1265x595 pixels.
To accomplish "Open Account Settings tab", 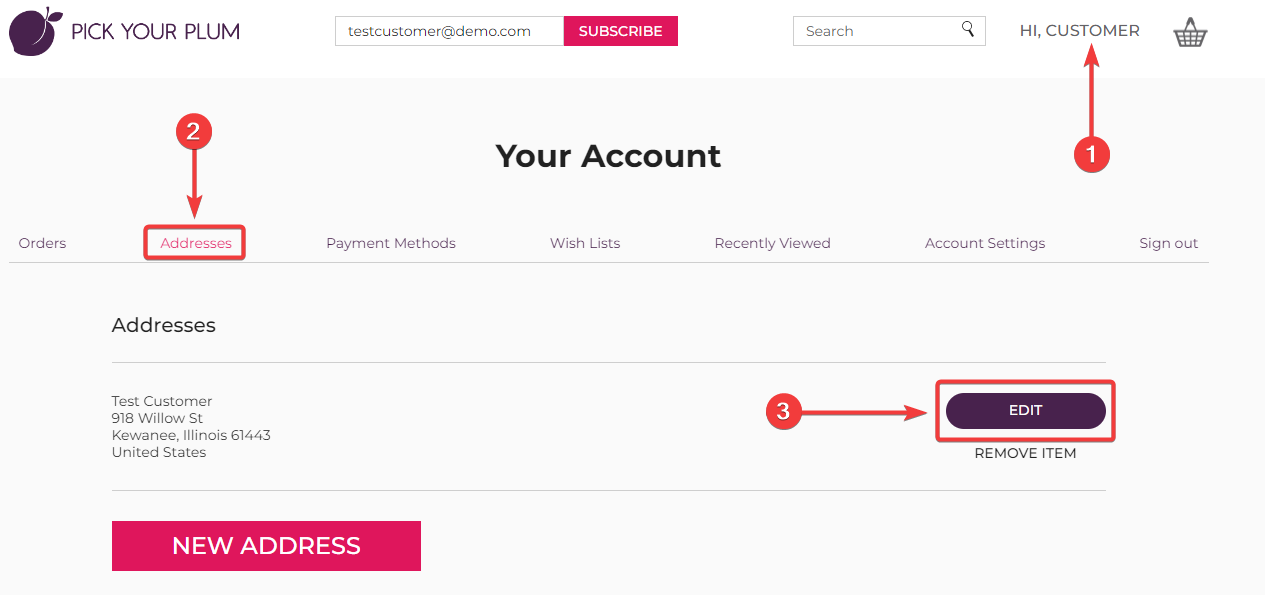I will tap(985, 243).
